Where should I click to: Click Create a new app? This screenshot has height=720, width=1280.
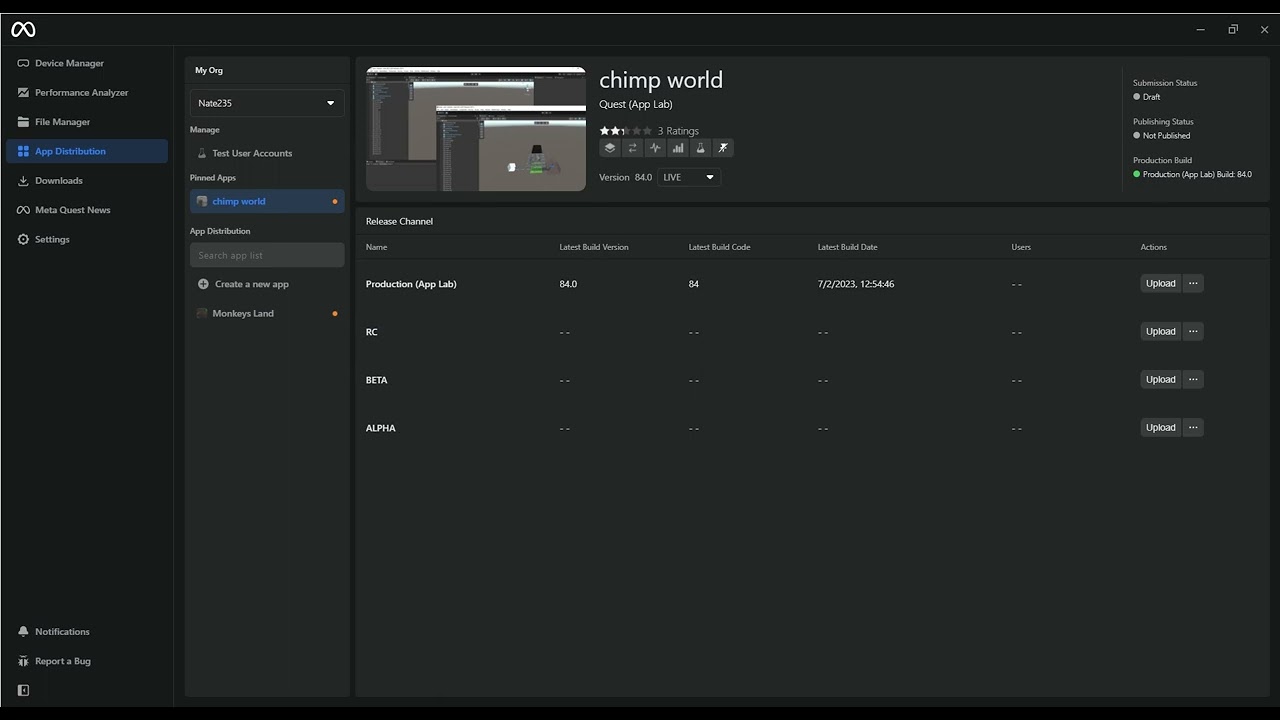click(x=267, y=284)
